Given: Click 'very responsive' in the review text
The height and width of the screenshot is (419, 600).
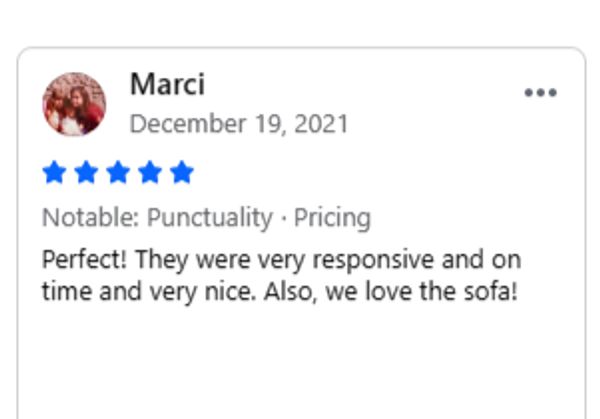Looking at the screenshot, I should click(x=344, y=260).
